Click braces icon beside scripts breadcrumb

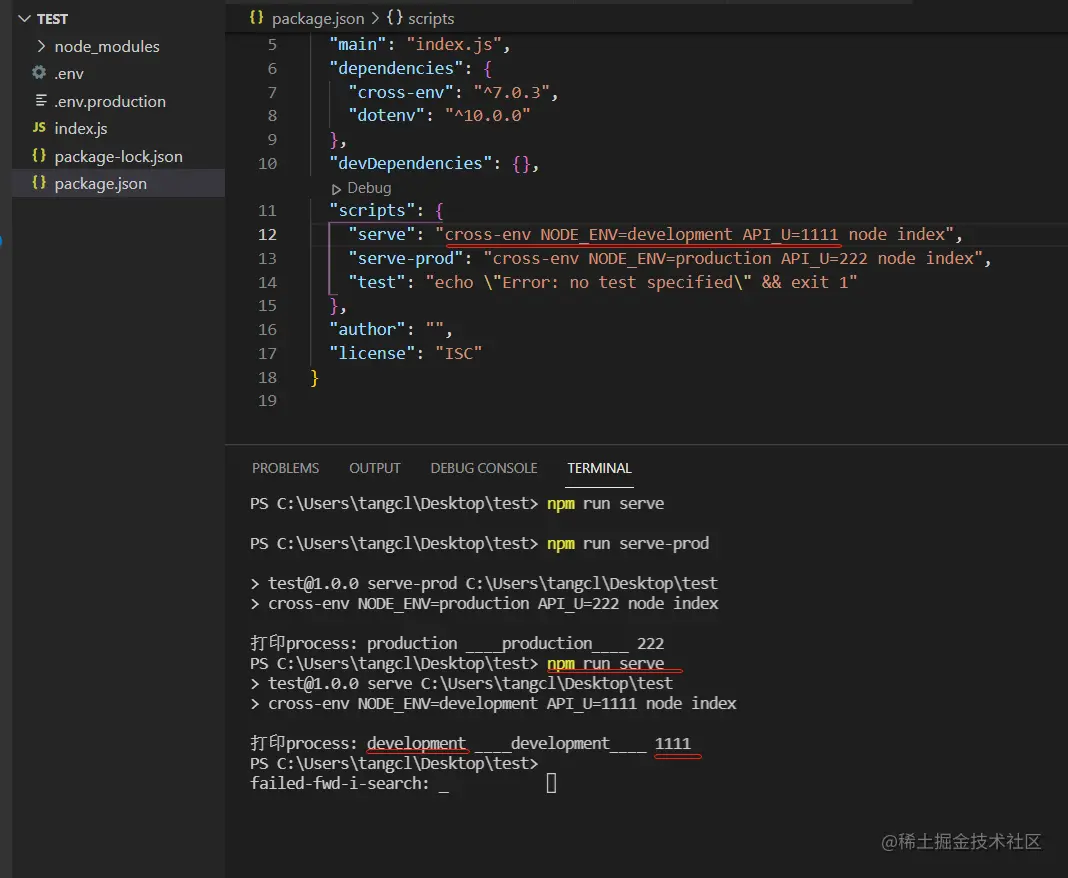[x=395, y=18]
